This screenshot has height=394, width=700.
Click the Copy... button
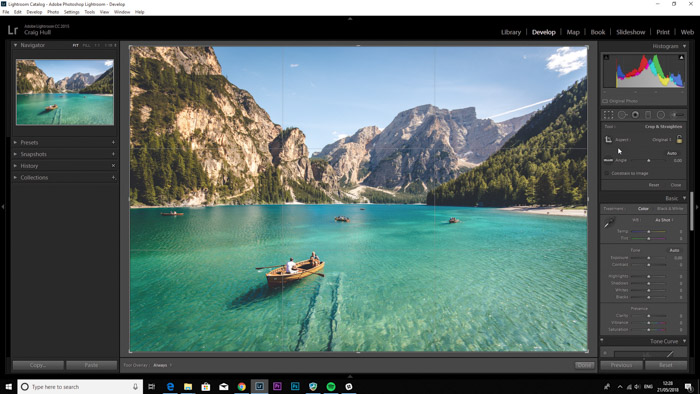point(38,365)
